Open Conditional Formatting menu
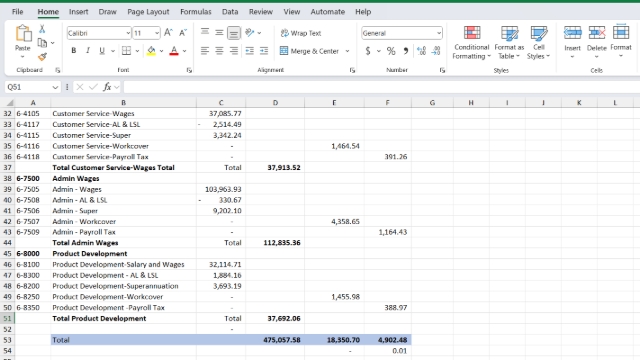This screenshot has width=640, height=360. point(471,42)
